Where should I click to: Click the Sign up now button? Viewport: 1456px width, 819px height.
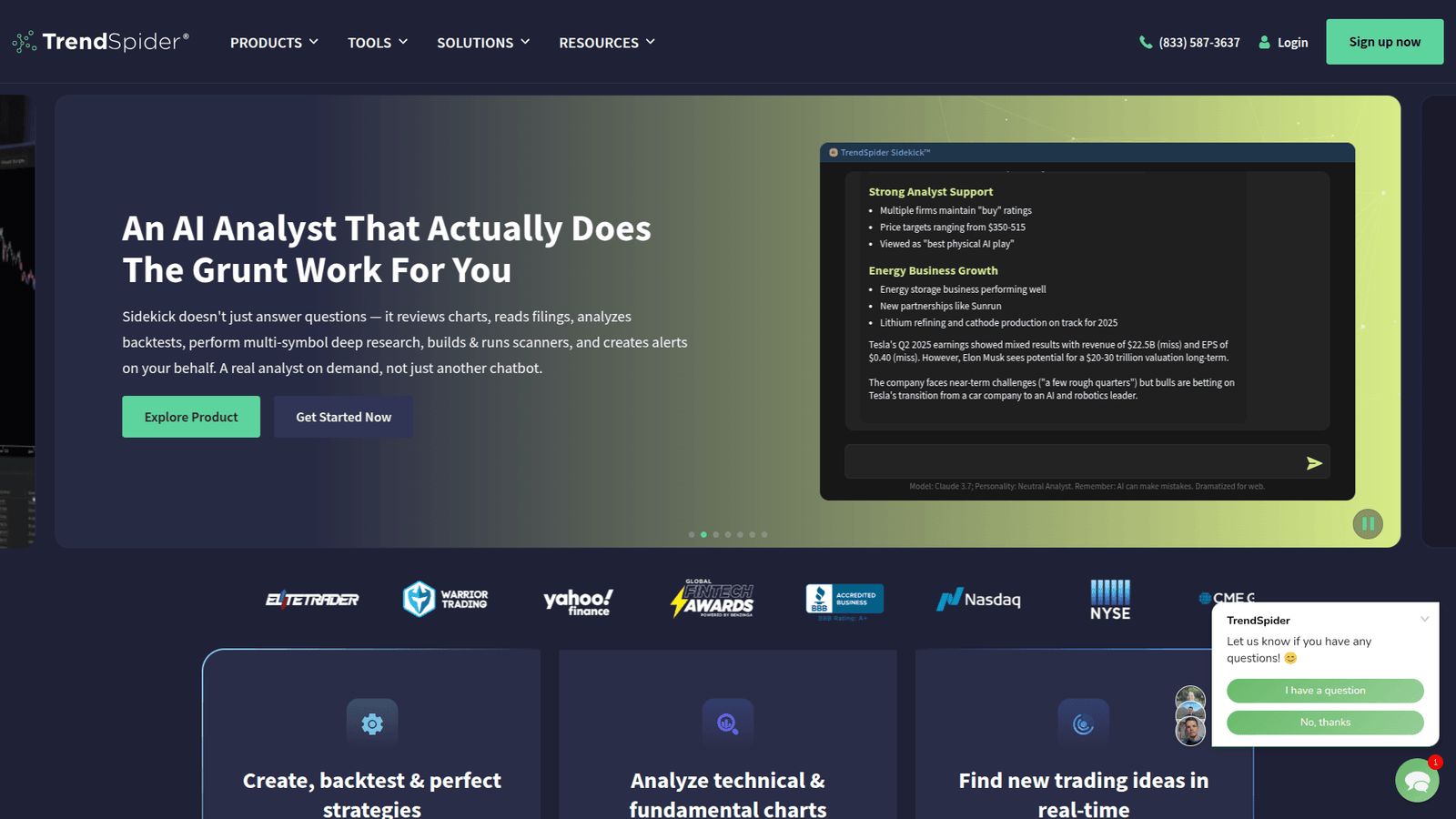pos(1384,42)
